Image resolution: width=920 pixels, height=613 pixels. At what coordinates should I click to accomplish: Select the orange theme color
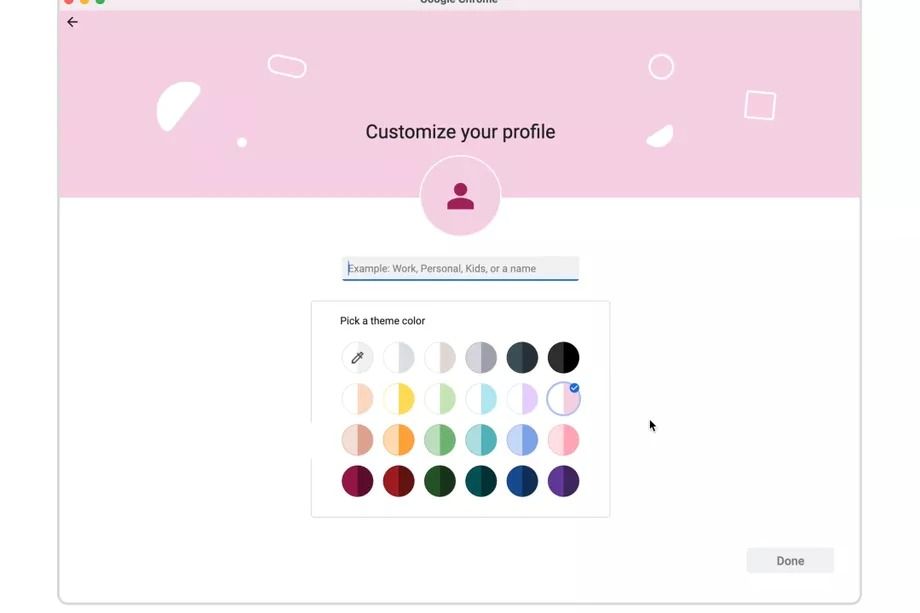click(399, 440)
